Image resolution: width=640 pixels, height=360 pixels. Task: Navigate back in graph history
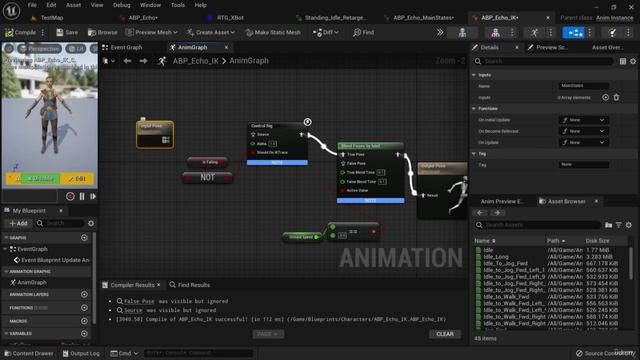(x=127, y=61)
